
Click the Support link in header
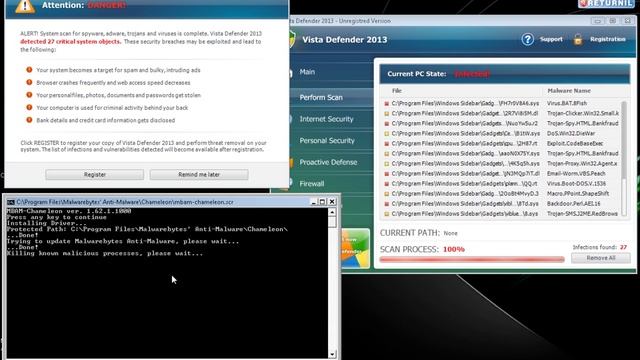(551, 39)
